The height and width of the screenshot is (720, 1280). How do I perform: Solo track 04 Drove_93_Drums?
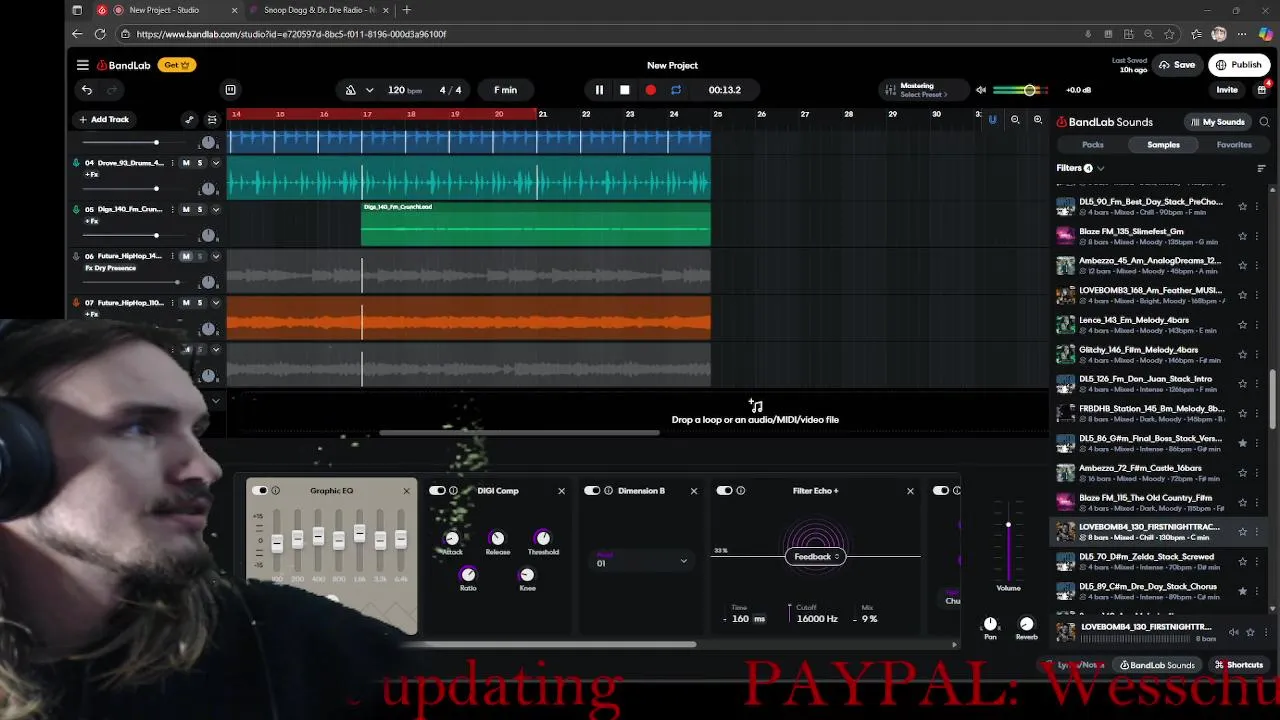199,163
